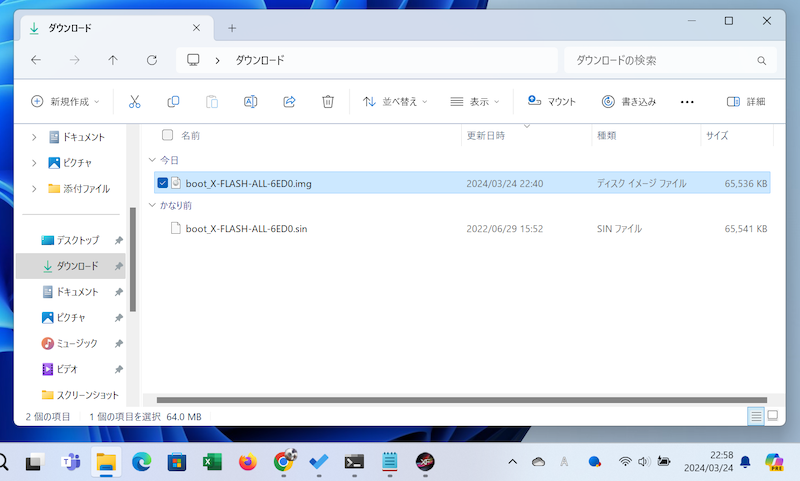Uncheck the boot_X-FLASH-ALL-6ED0.img file checkbox
The width and height of the screenshot is (800, 481).
pyautogui.click(x=163, y=183)
